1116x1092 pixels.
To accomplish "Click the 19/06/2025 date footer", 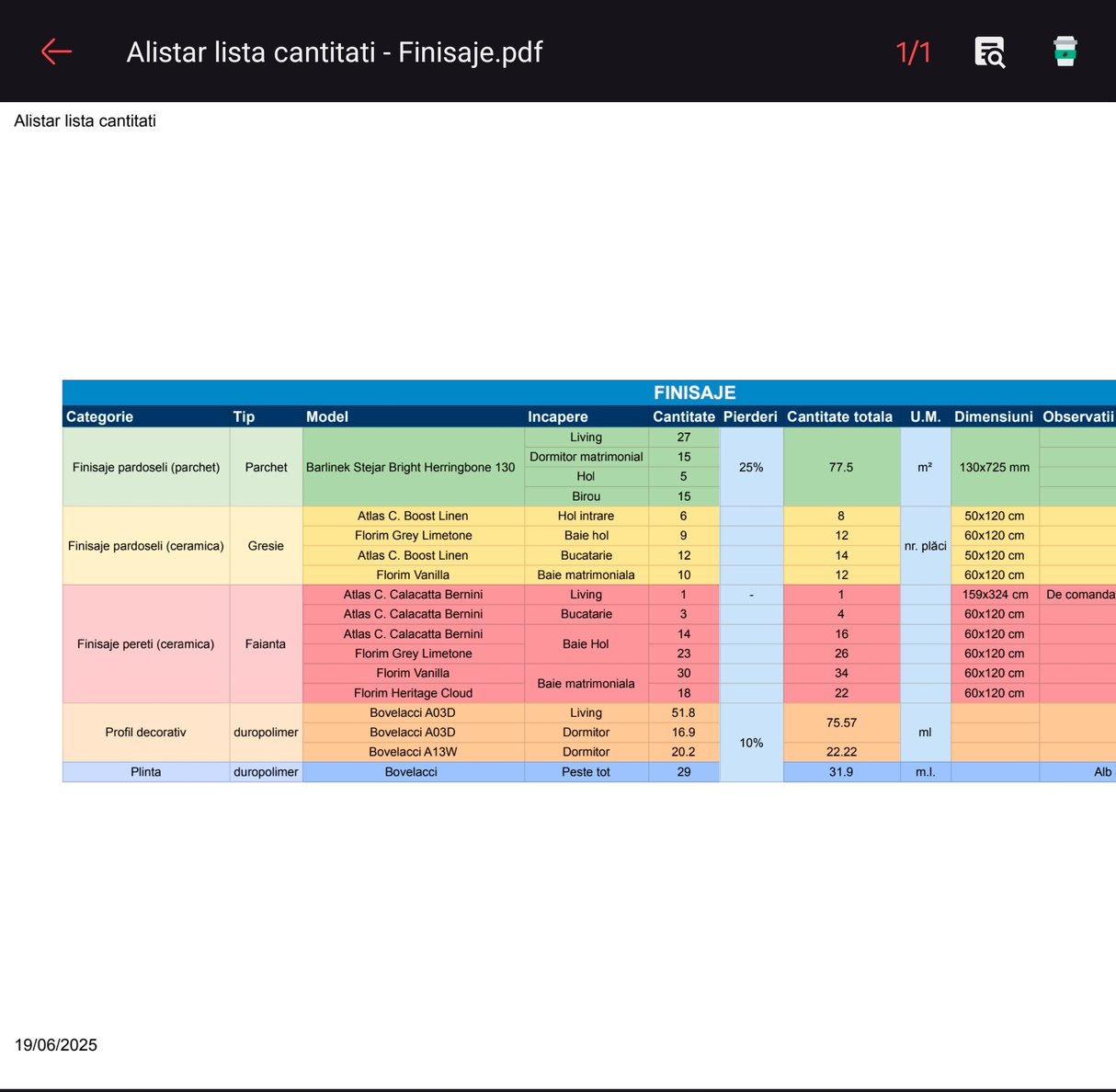I will coord(56,1045).
